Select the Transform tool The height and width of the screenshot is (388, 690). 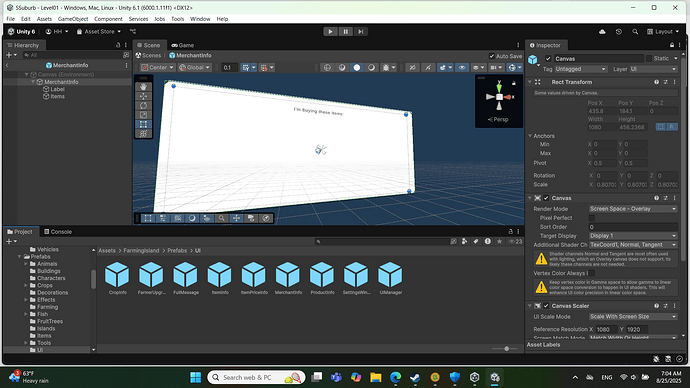click(143, 134)
